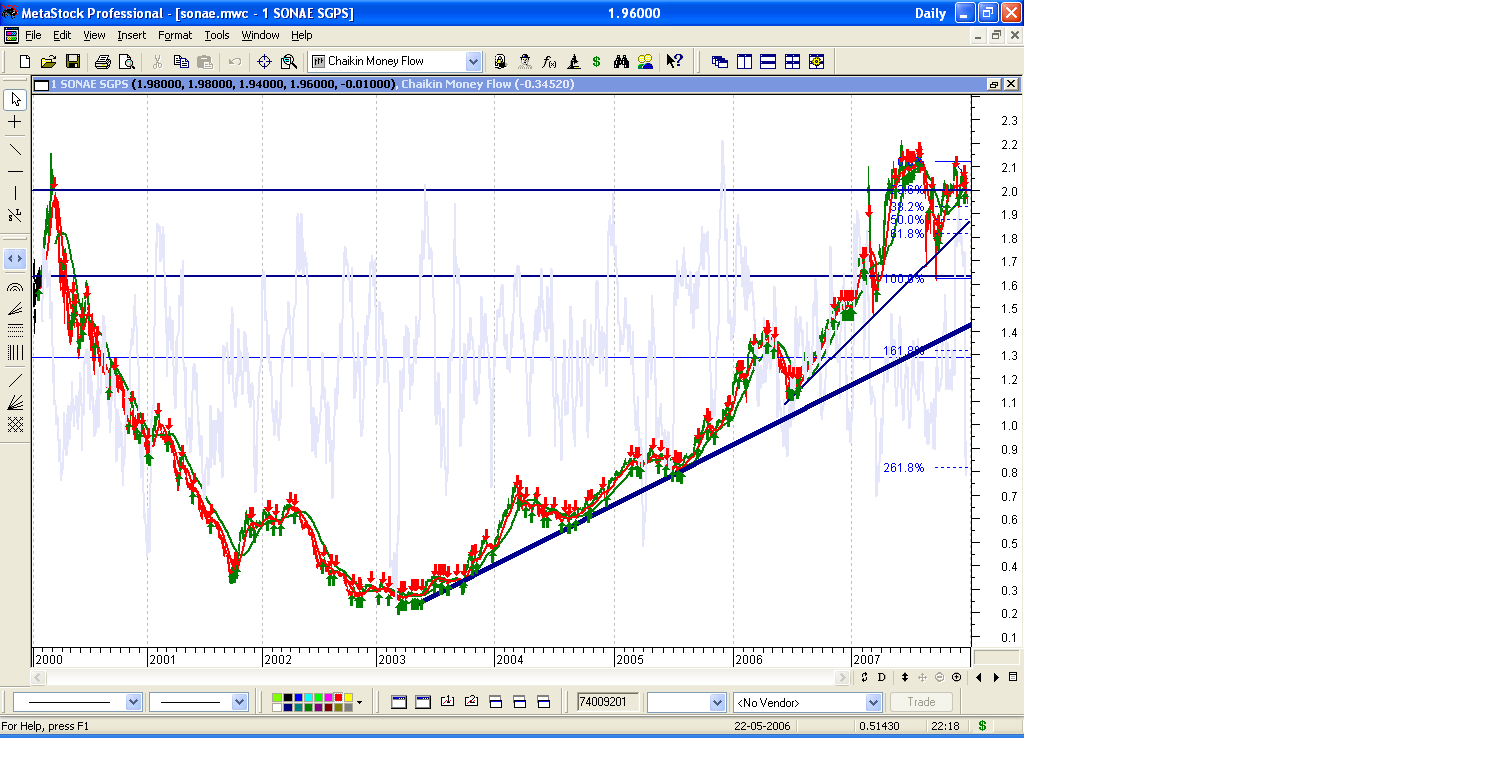This screenshot has width=1498, height=768.
Task: Select the Gann Grid tool
Action: click(x=15, y=424)
